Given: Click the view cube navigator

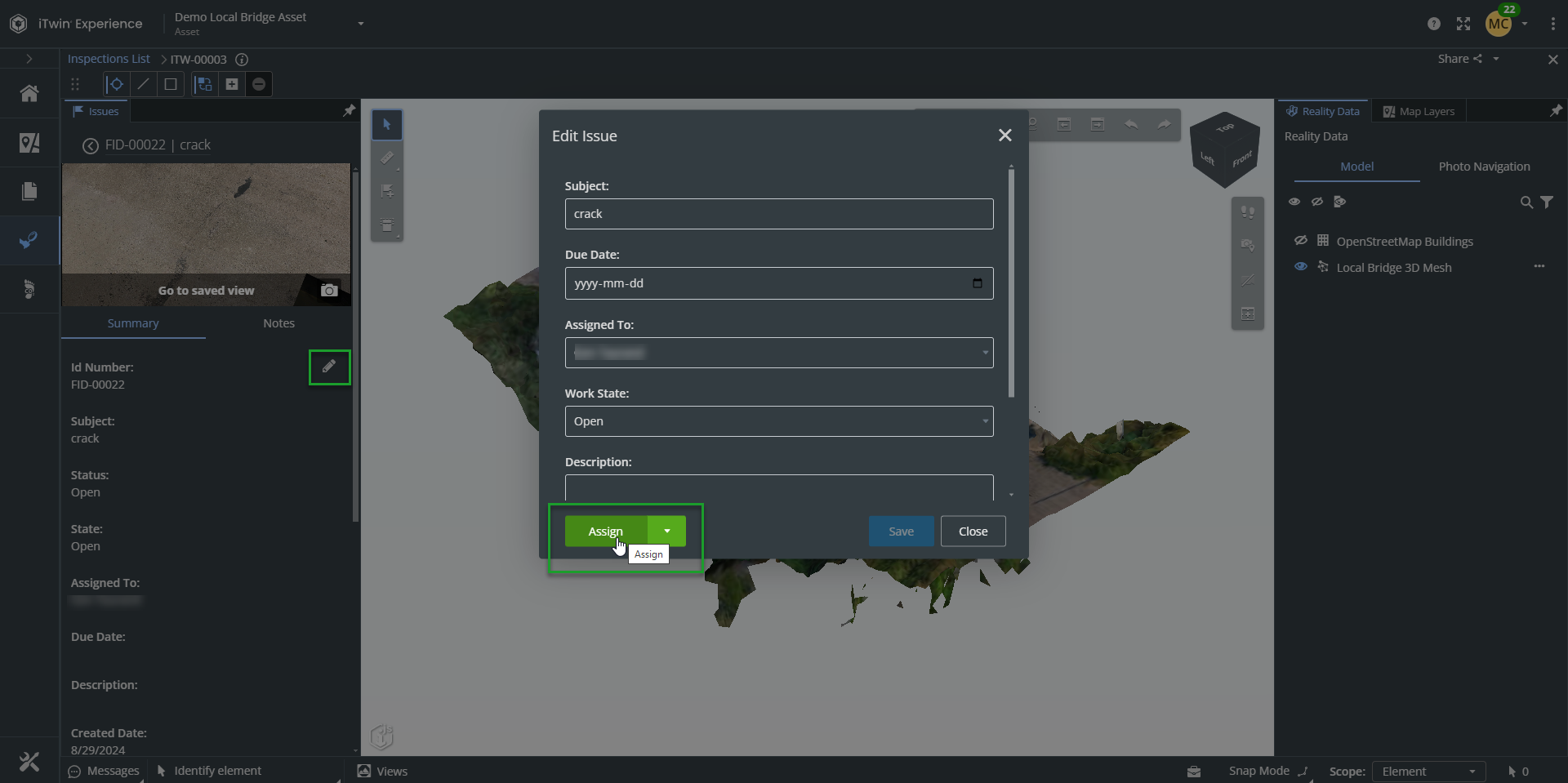Looking at the screenshot, I should point(1224,149).
